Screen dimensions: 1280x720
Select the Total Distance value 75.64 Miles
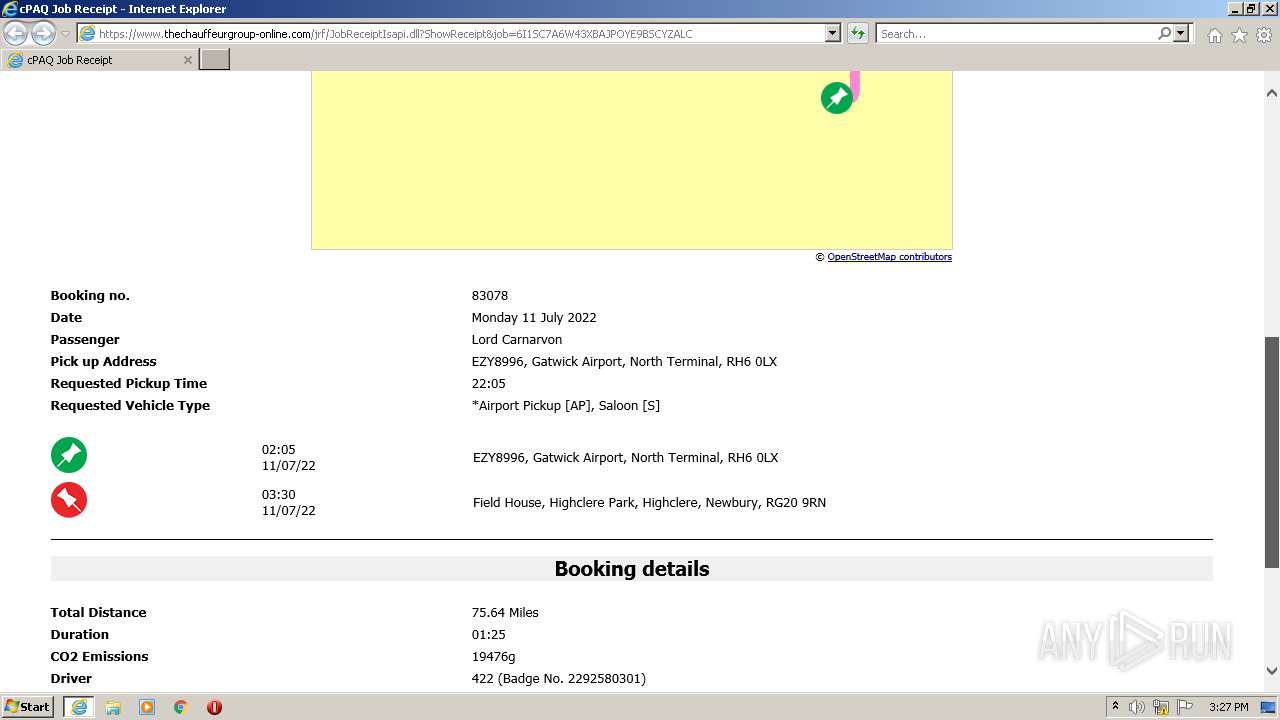coord(505,613)
